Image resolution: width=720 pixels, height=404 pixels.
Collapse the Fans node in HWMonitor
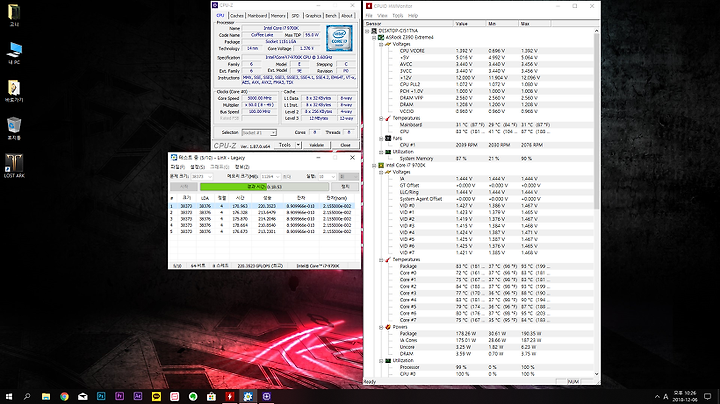(381, 139)
